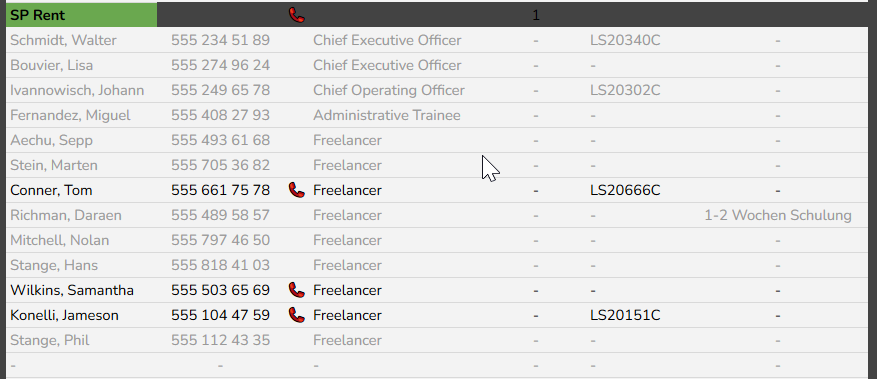Click license plate LS20340C

click(625, 40)
